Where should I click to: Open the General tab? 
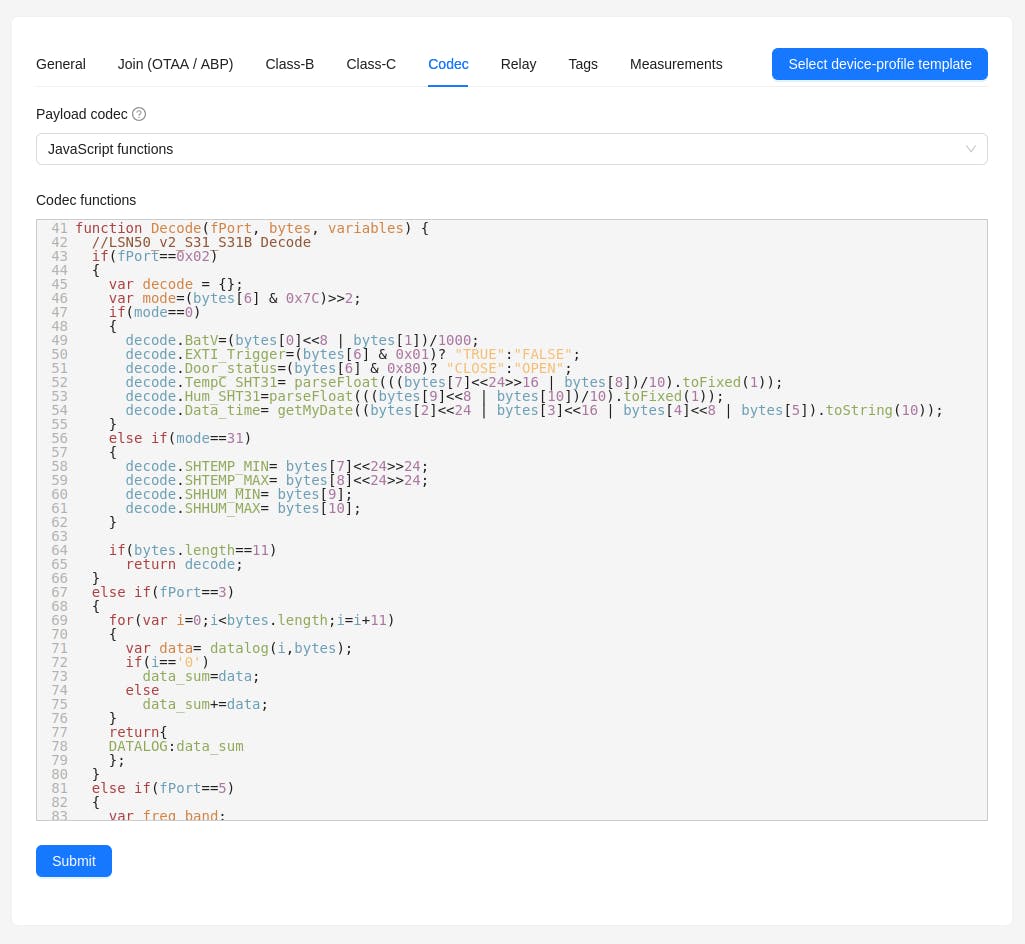point(61,64)
